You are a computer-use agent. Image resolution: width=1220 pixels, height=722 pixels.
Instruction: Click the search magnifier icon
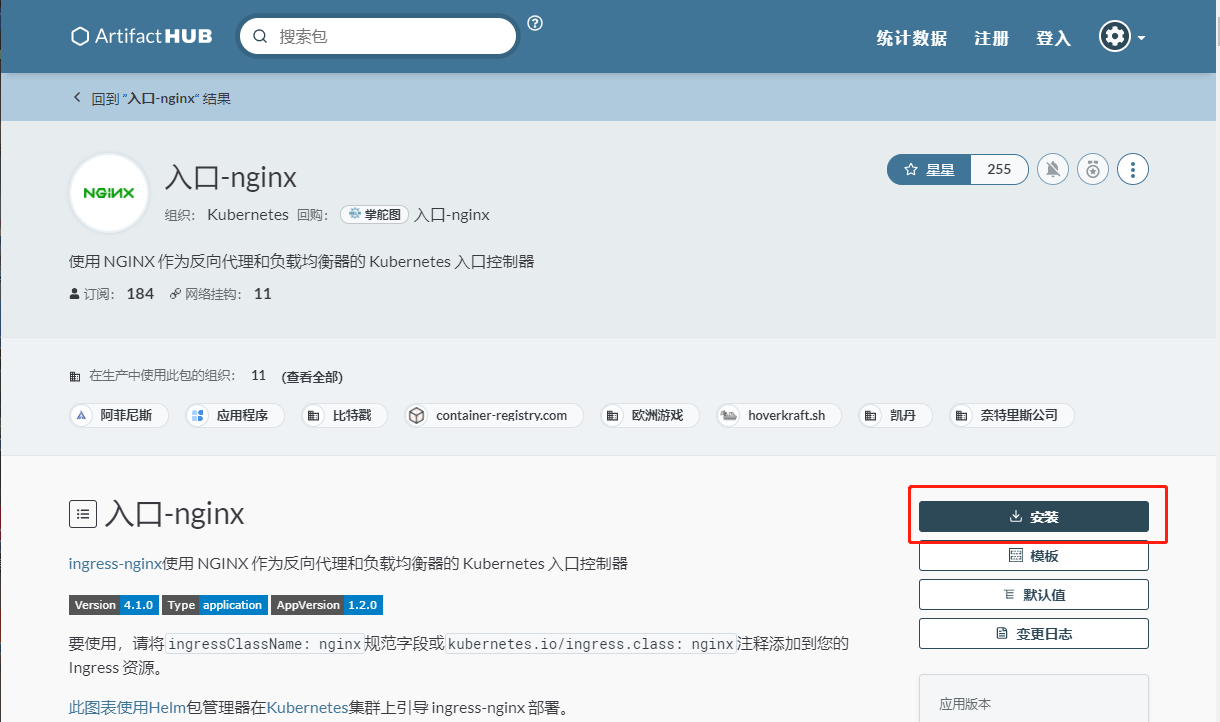coord(260,37)
